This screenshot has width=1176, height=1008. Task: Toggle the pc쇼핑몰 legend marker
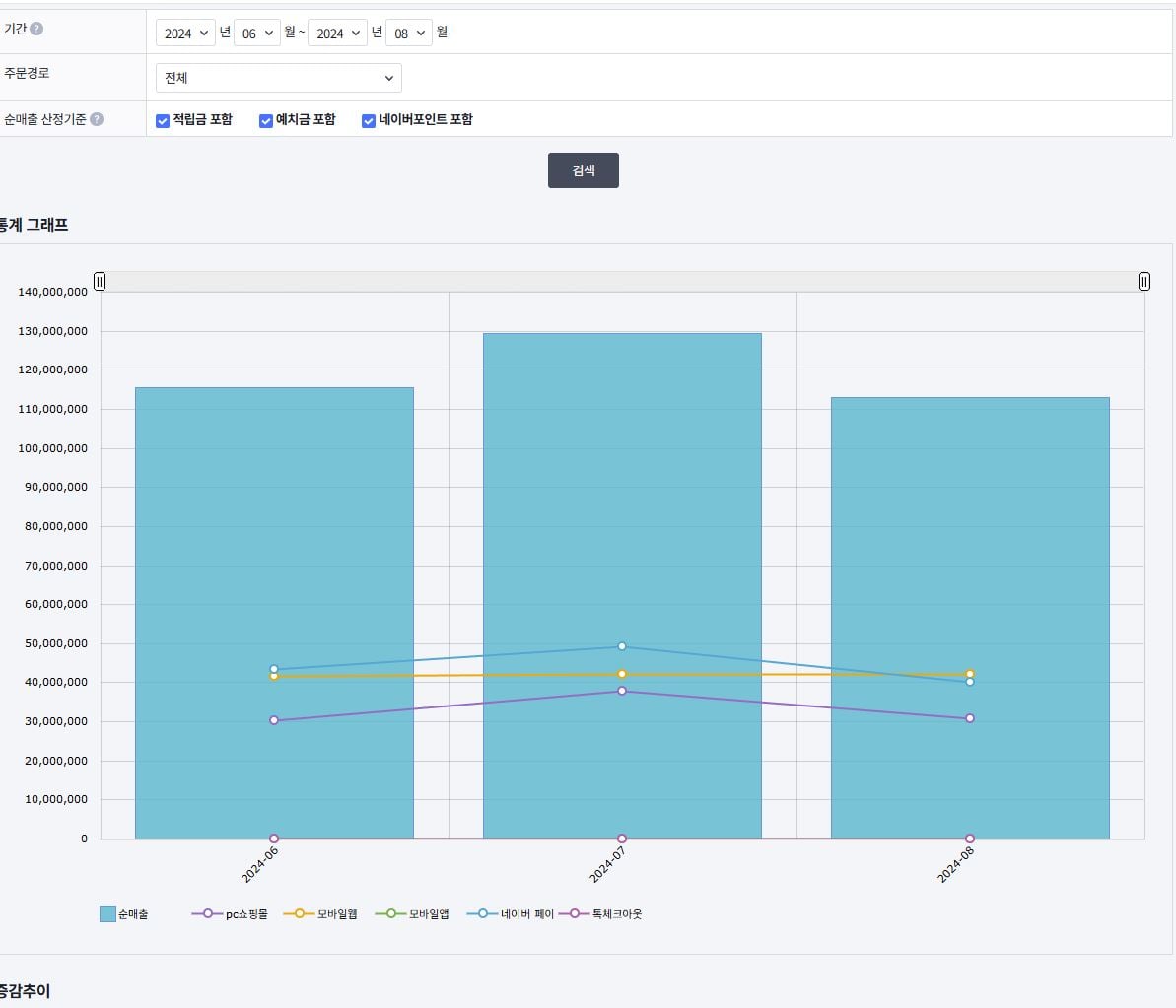208,913
